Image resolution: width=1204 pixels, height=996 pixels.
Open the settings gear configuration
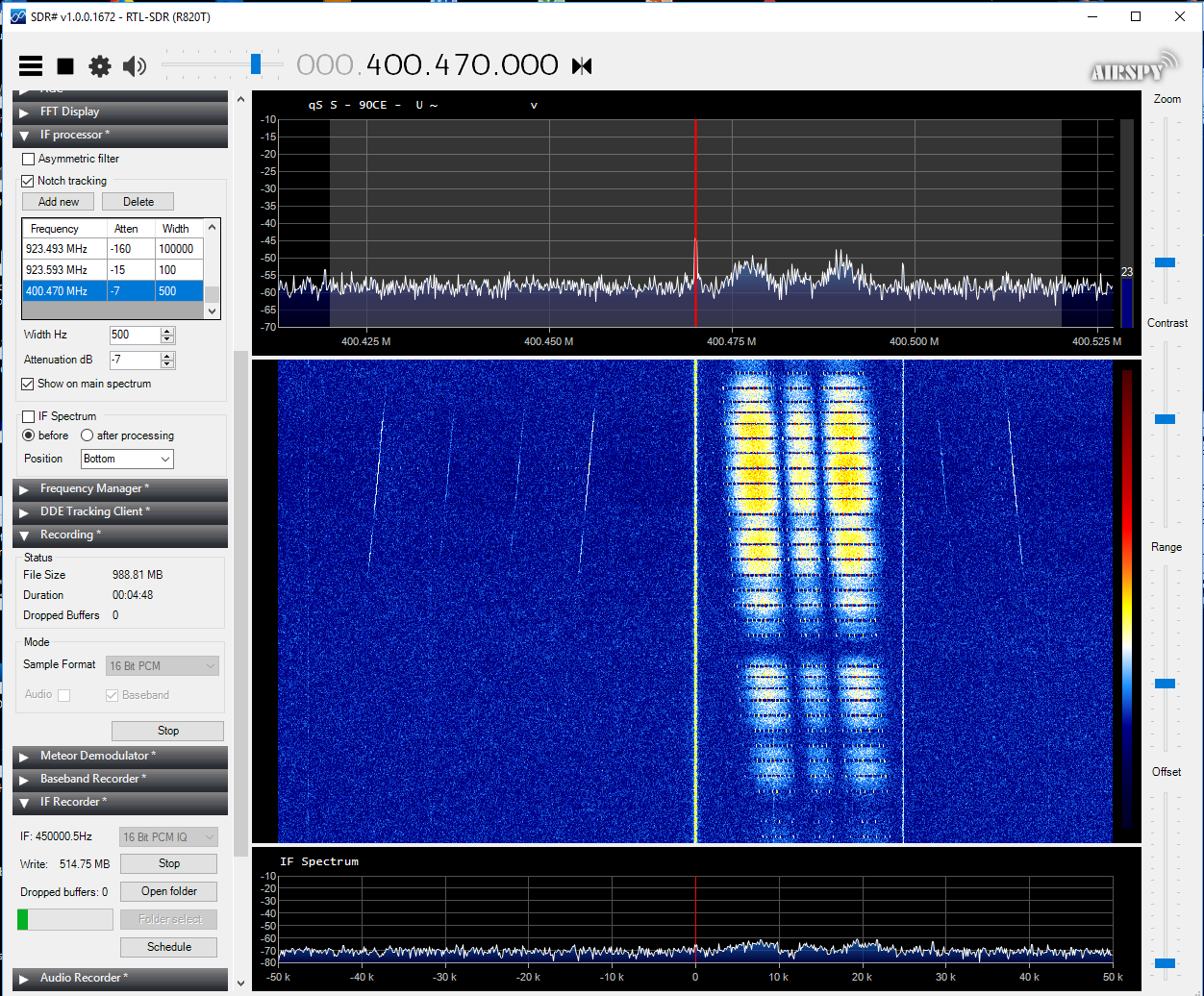(x=100, y=65)
